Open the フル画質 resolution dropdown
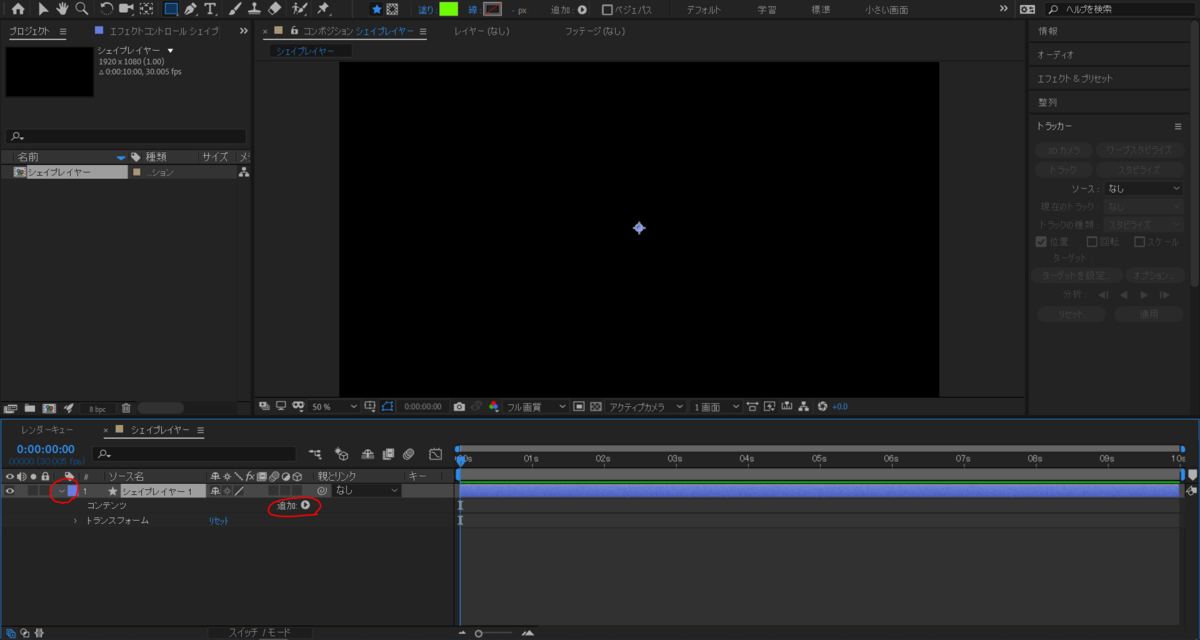The image size is (1200, 640). 537,407
